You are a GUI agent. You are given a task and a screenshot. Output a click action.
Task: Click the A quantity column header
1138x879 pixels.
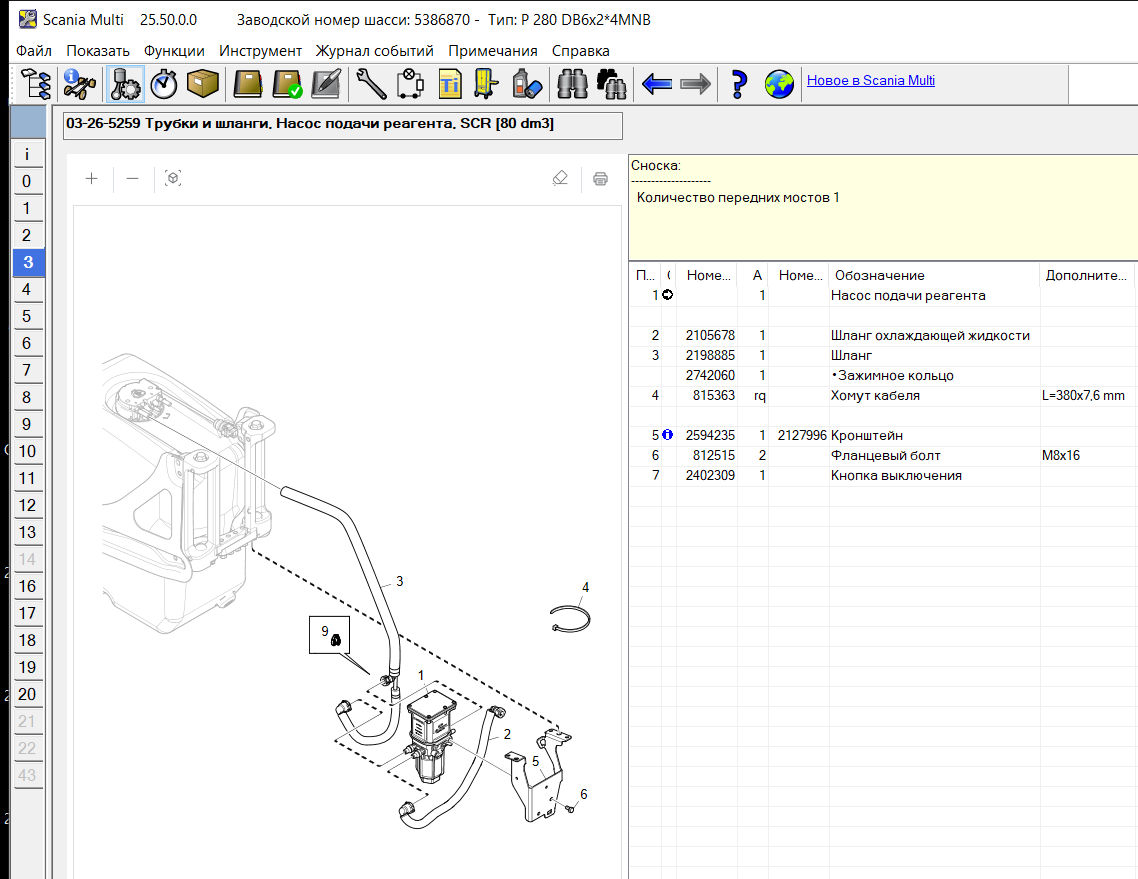[x=753, y=275]
